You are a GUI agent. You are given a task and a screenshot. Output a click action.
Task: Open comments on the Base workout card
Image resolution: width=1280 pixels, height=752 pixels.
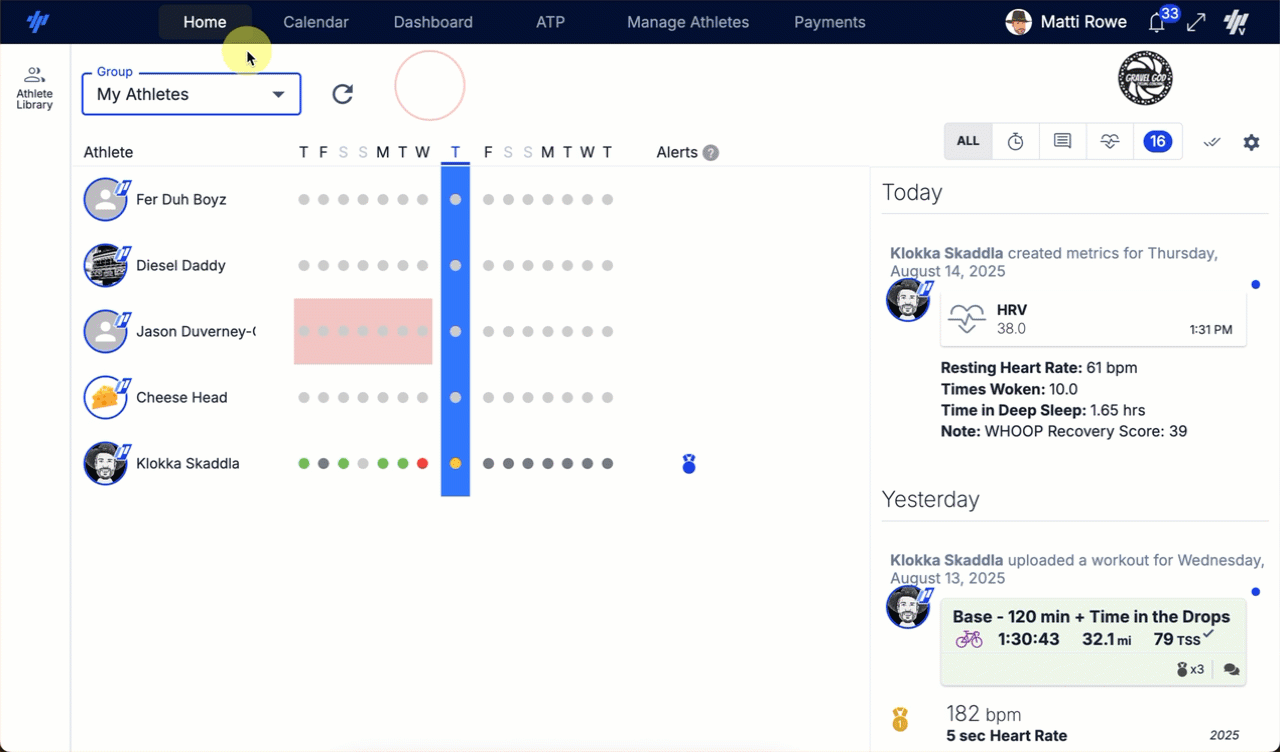point(1231,669)
